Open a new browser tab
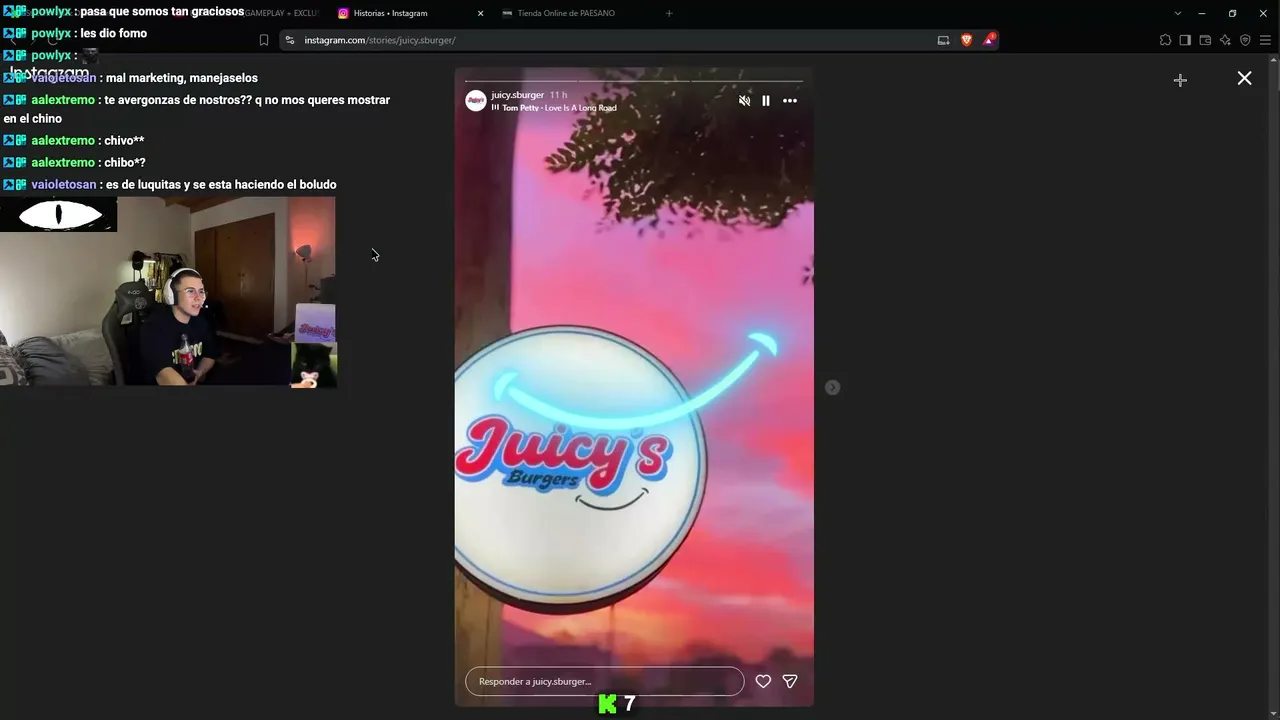Viewport: 1280px width, 720px height. coord(669,13)
